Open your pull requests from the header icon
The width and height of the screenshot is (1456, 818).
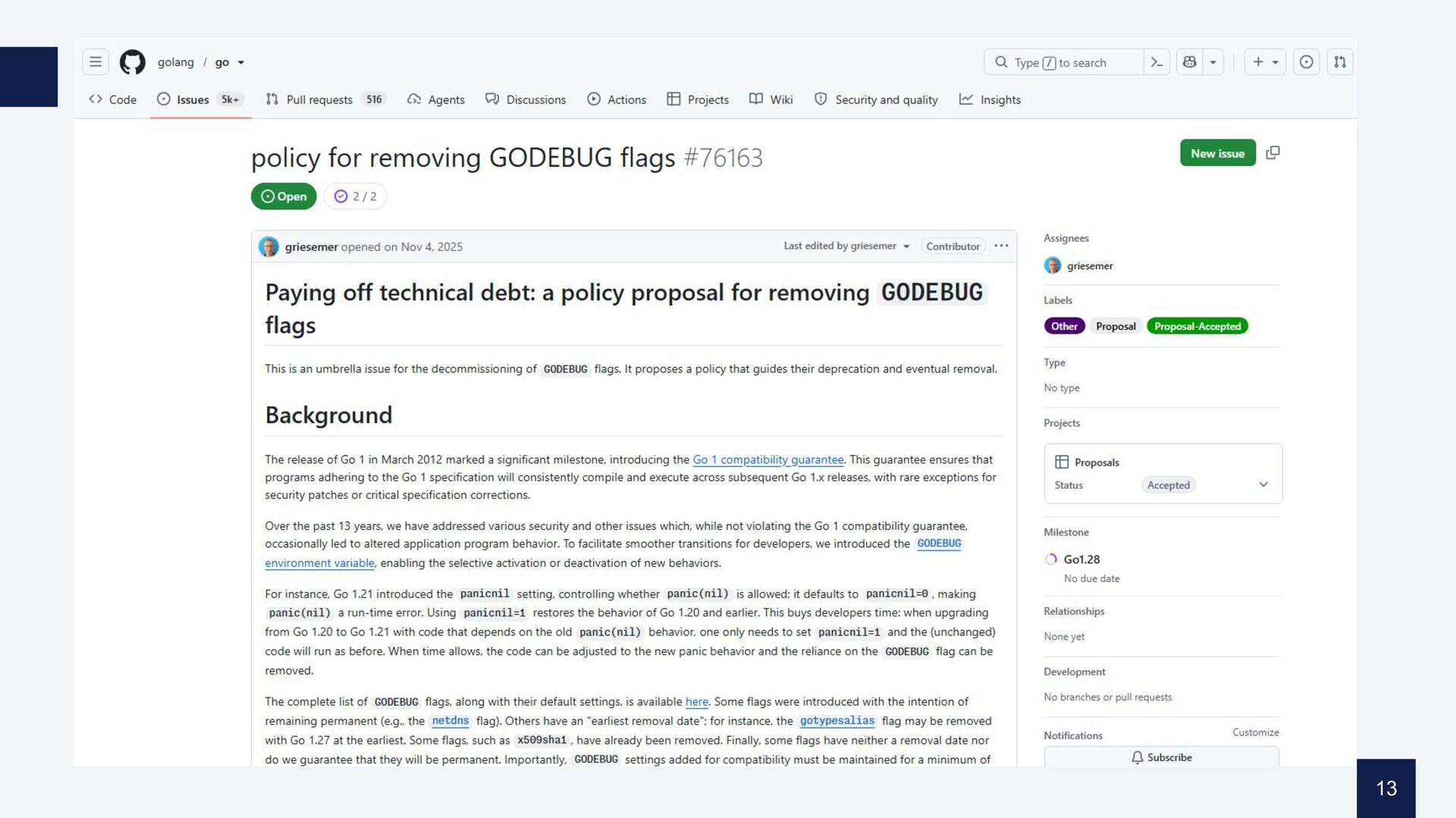pyautogui.click(x=1340, y=62)
